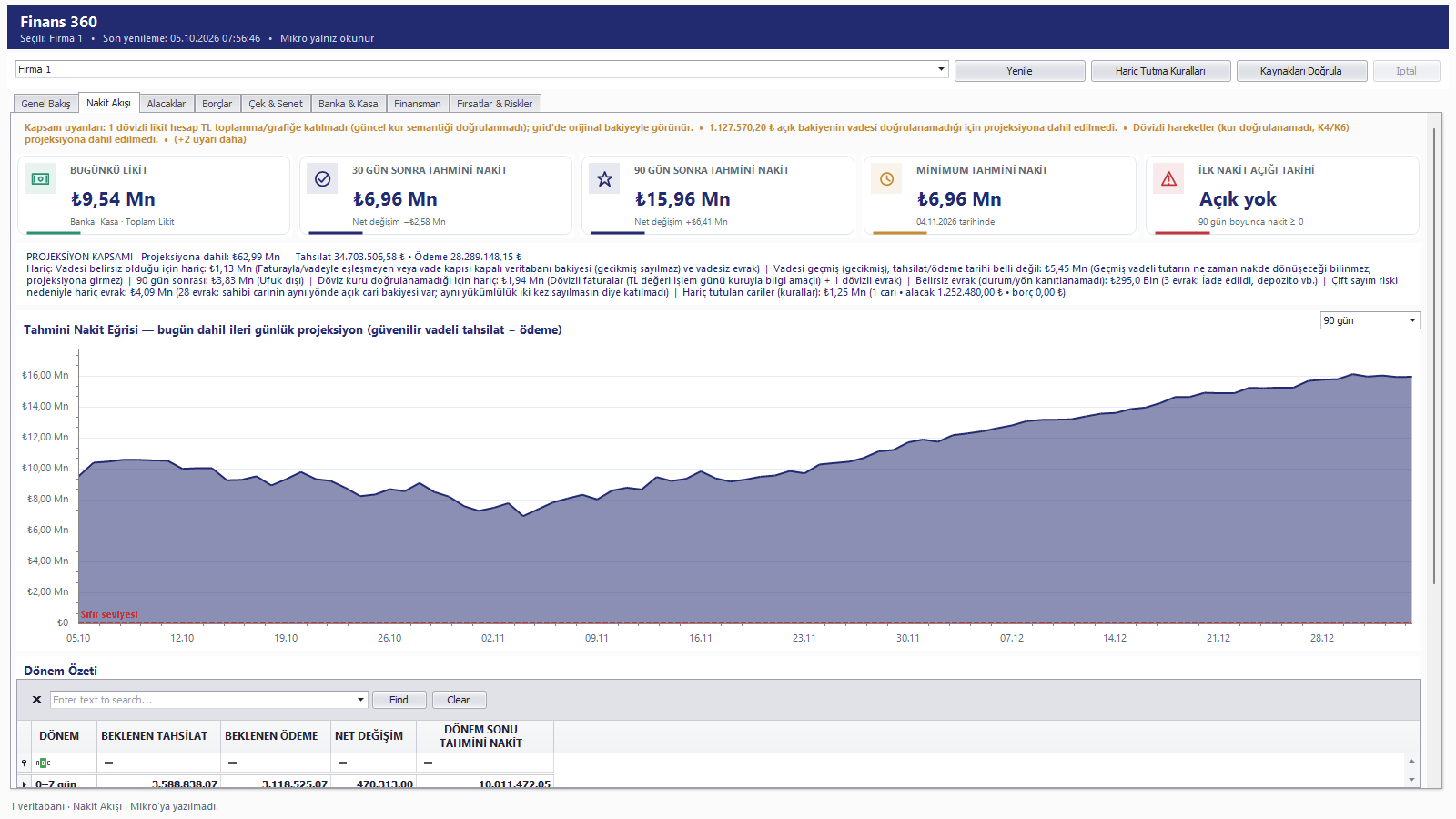Viewport: 1456px width, 819px height.
Task: Open the Banka & Kasa tab
Action: pyautogui.click(x=349, y=104)
